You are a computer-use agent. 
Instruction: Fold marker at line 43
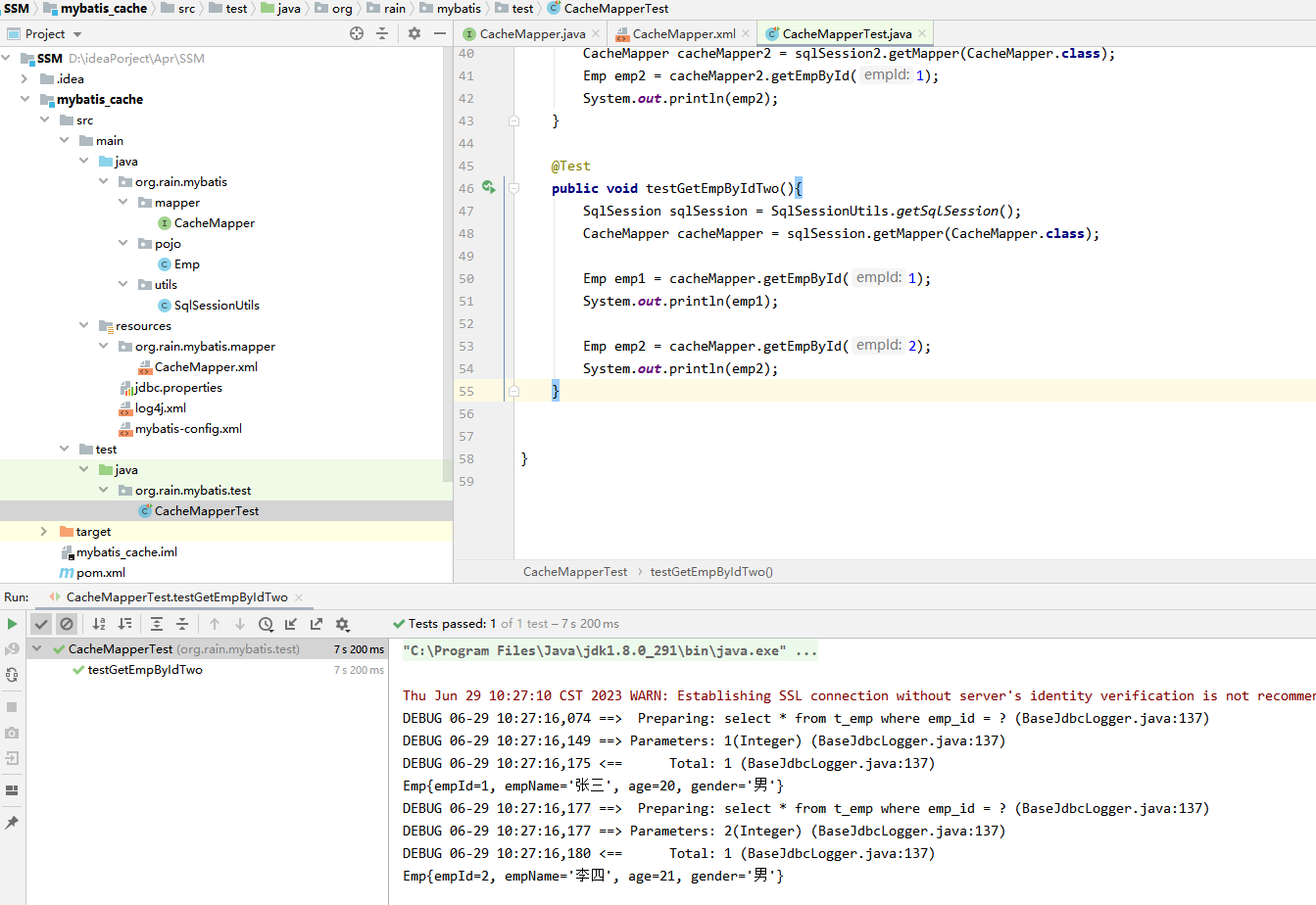click(513, 120)
